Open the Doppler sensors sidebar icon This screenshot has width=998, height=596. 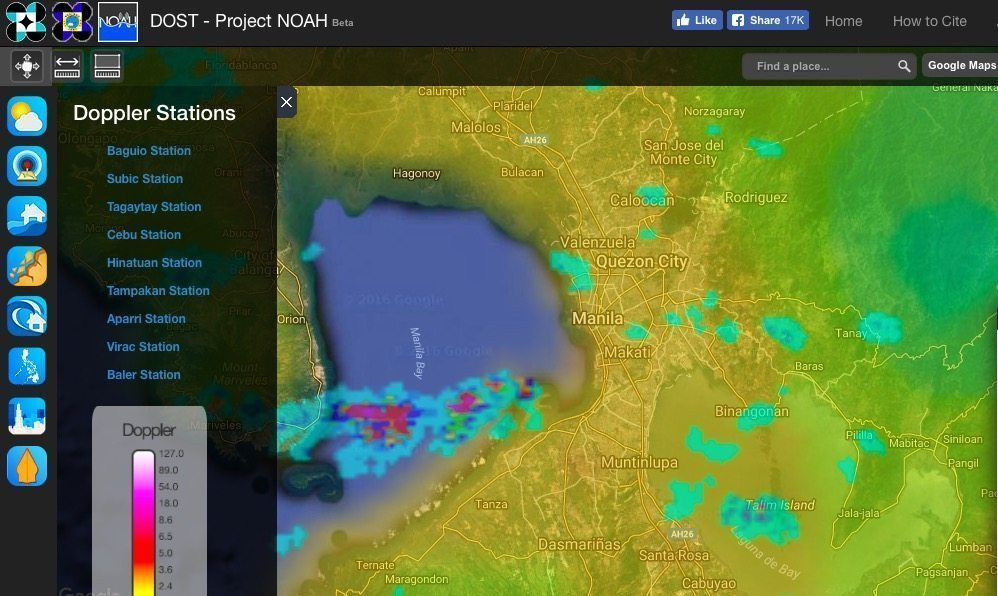(x=27, y=166)
